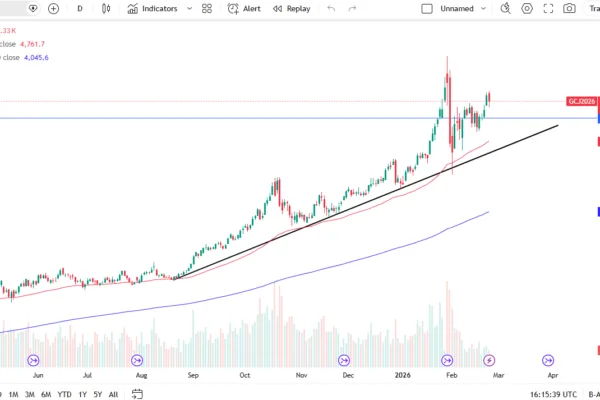Start bar Replay mode
600x400 pixels.
click(292, 8)
